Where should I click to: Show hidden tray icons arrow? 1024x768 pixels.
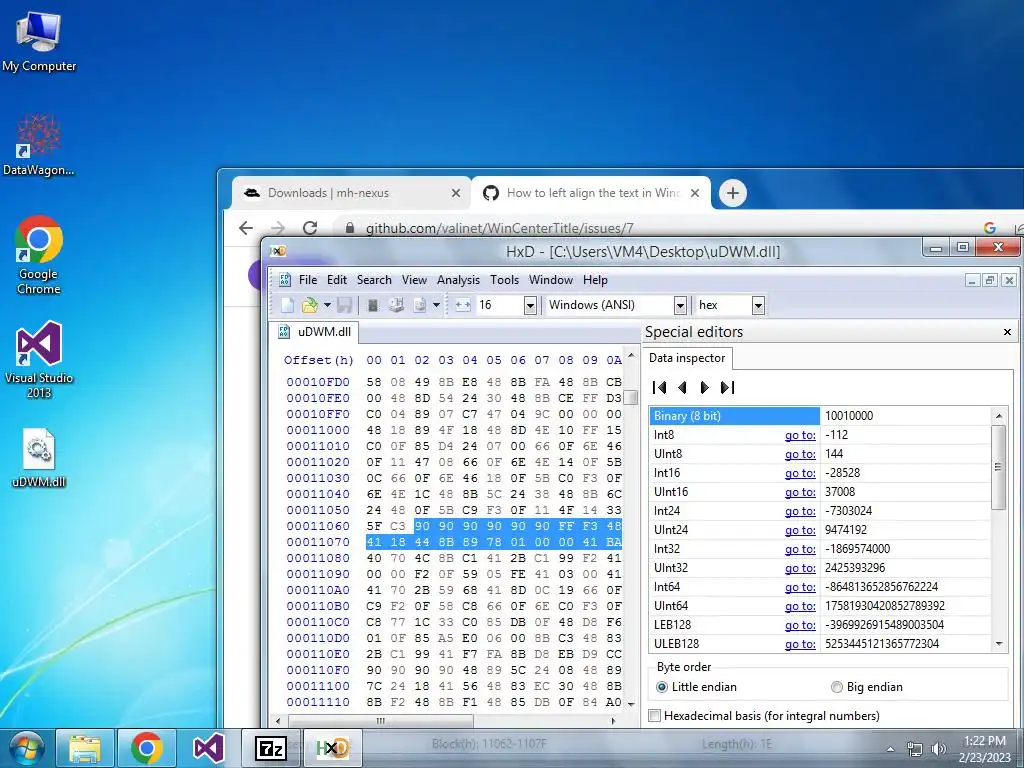pos(890,750)
